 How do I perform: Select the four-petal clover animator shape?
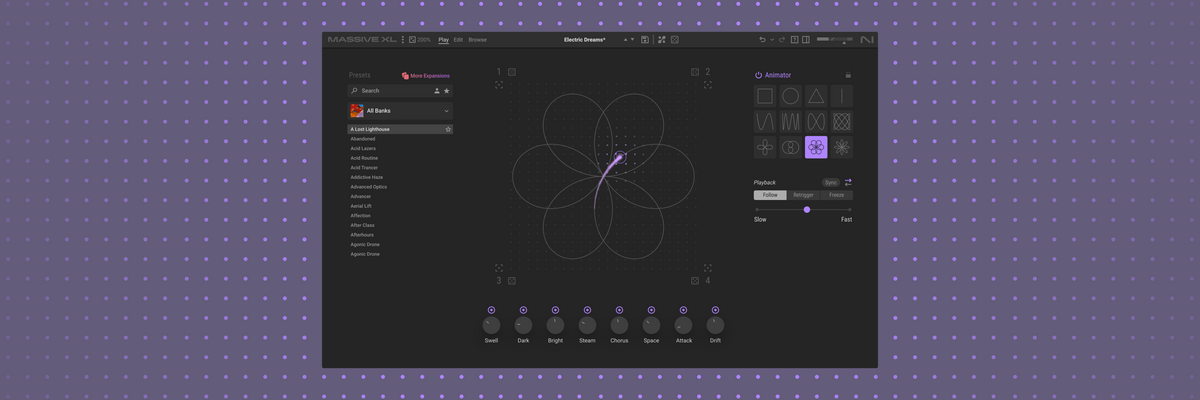pos(765,148)
